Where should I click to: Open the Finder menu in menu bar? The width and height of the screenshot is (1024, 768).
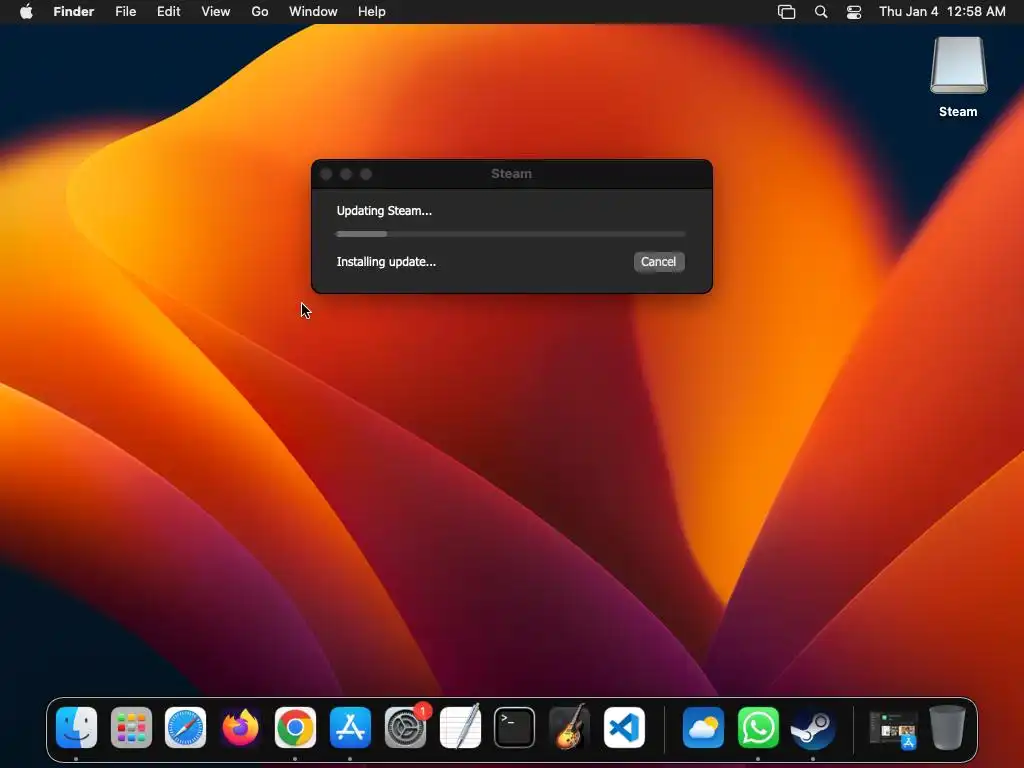coord(74,12)
